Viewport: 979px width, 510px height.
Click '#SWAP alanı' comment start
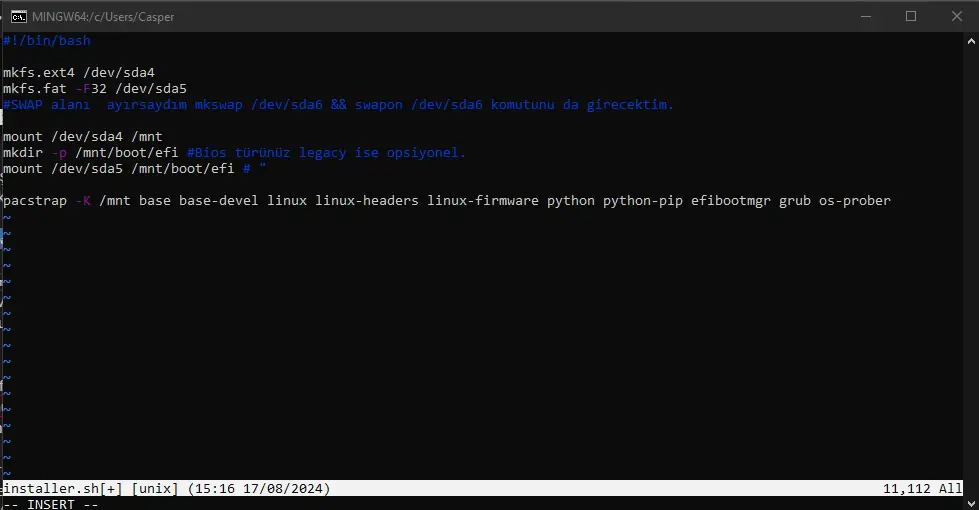[x=46, y=105]
